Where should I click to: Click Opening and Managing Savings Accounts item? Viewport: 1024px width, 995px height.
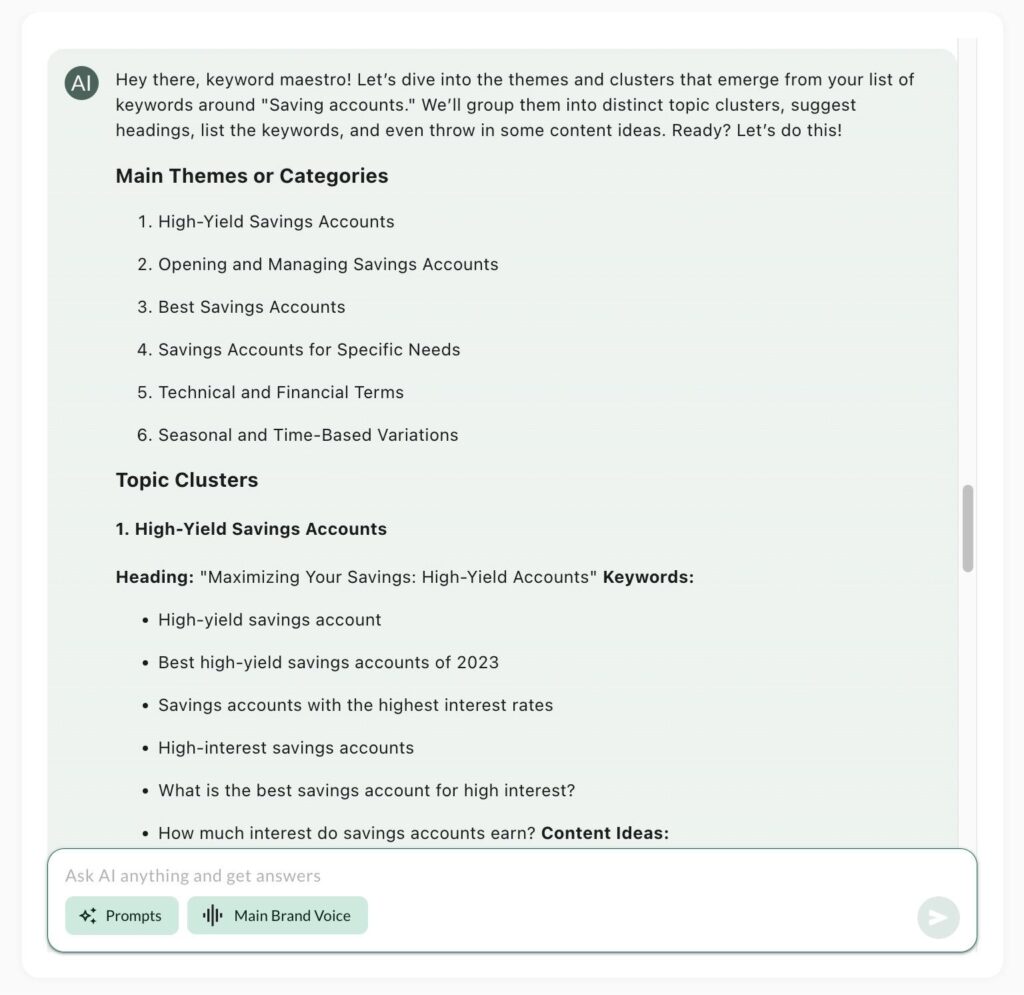[328, 264]
